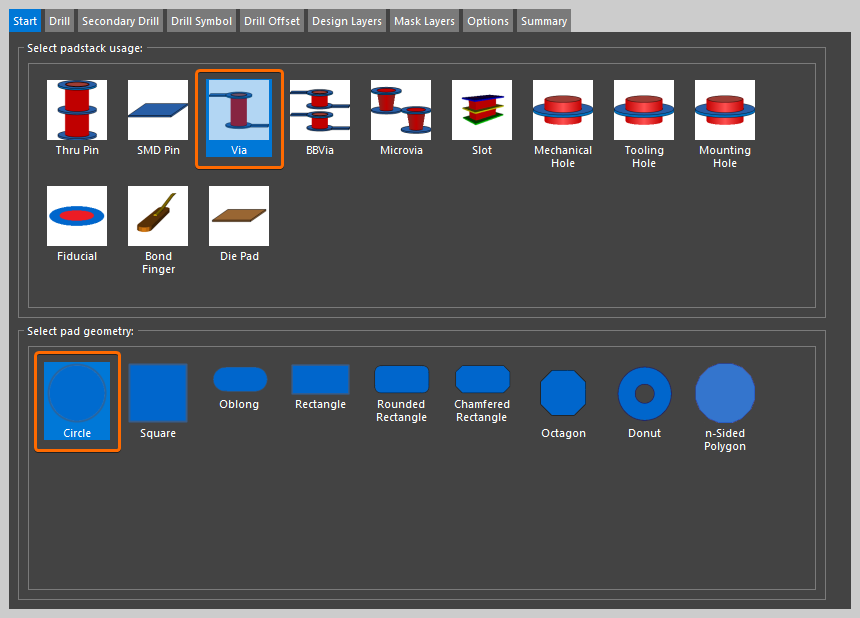This screenshot has width=860, height=618.
Task: Choose SMD Pin padstack usage
Action: (x=158, y=110)
